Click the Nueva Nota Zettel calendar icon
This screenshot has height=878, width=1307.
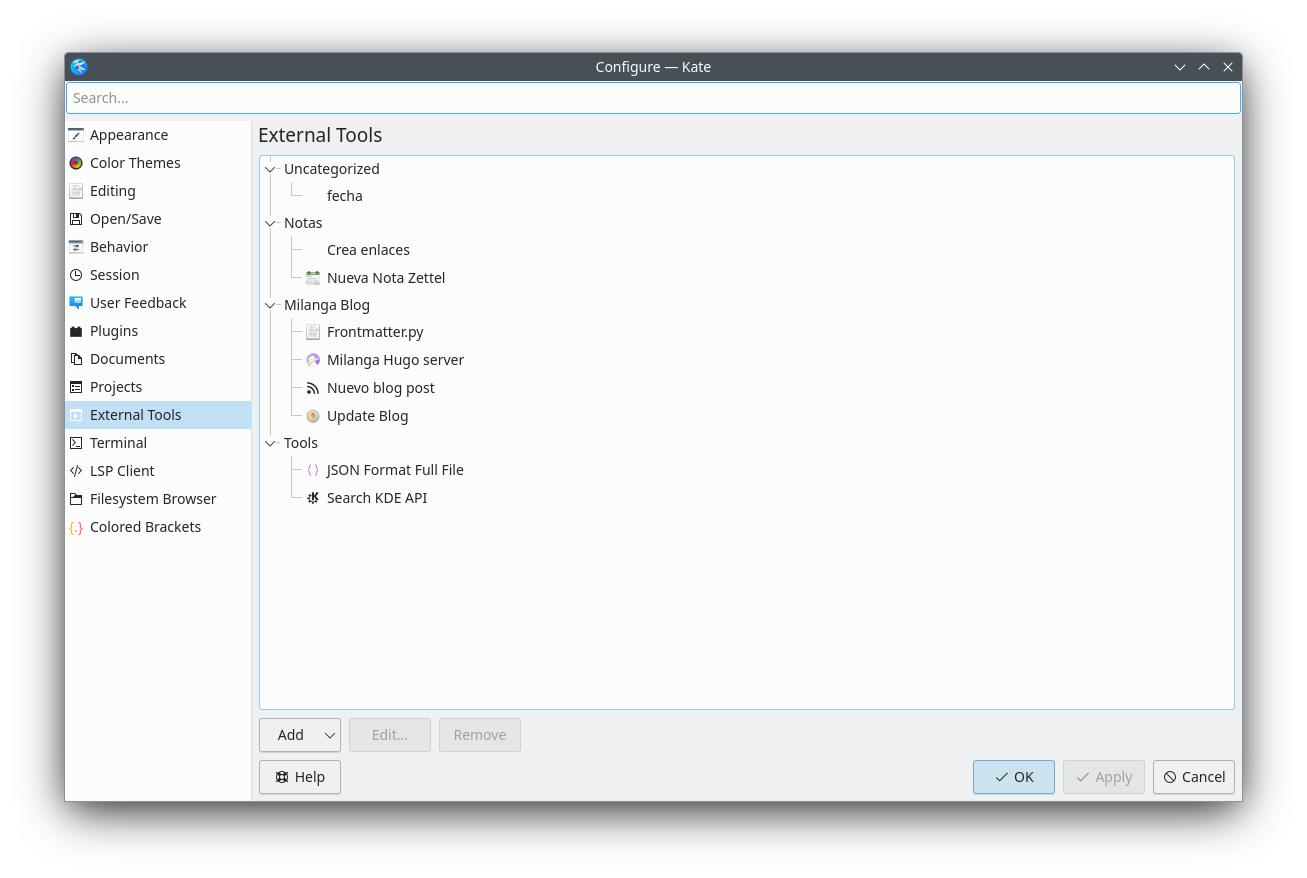[313, 278]
